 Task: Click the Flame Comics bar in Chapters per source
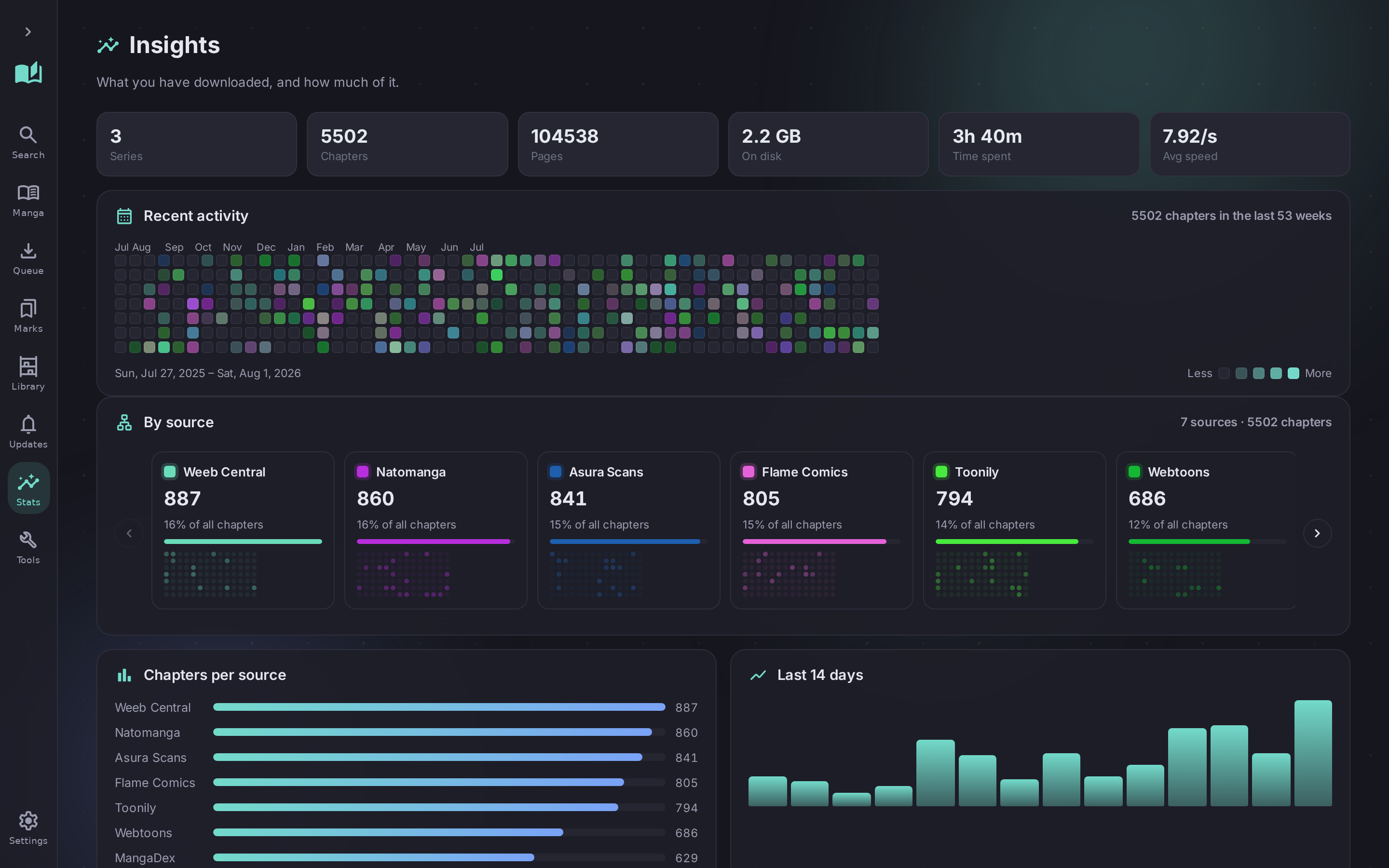click(419, 783)
